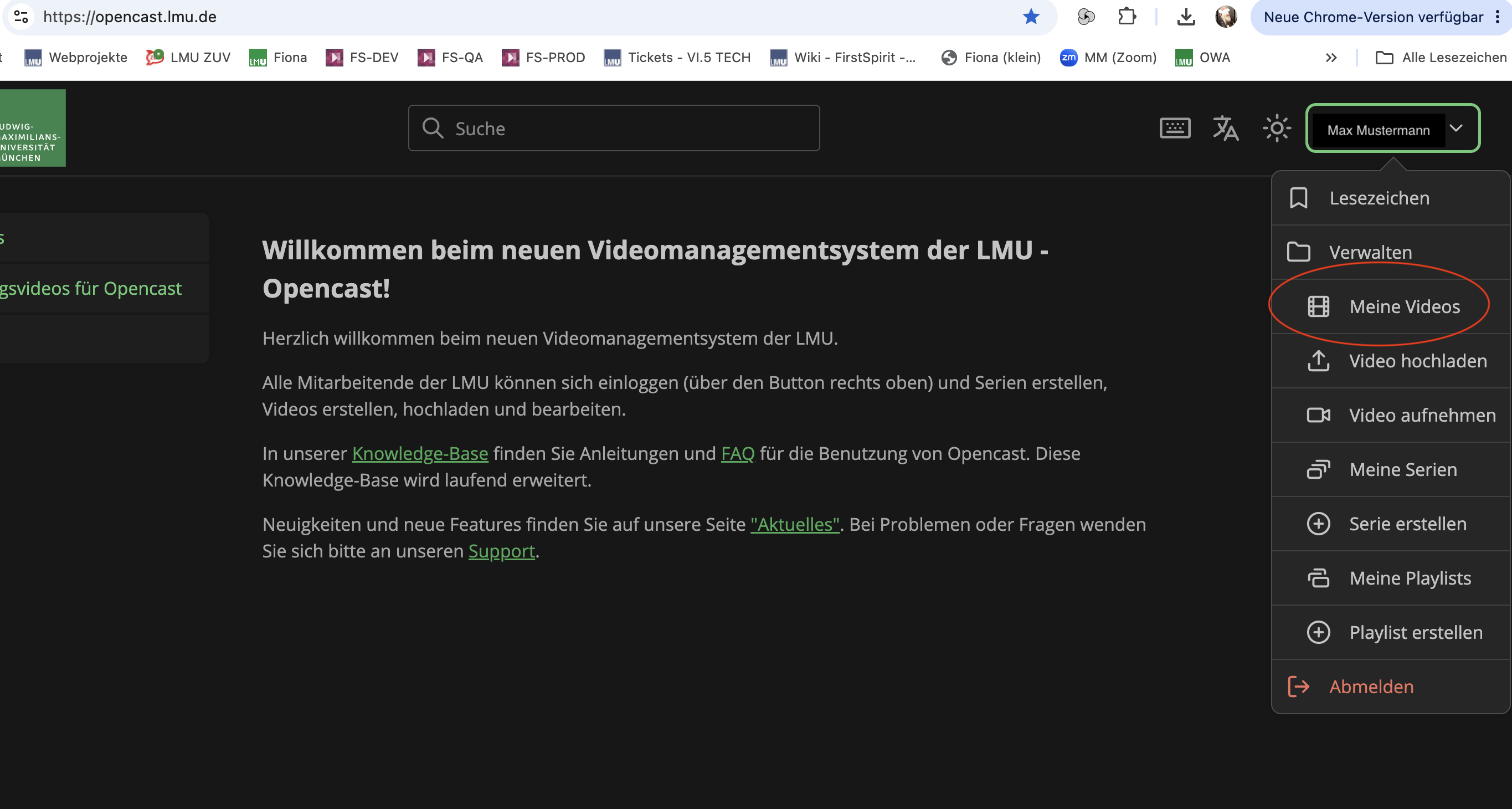
Task: Open site information icon in address bar
Action: click(x=21, y=17)
